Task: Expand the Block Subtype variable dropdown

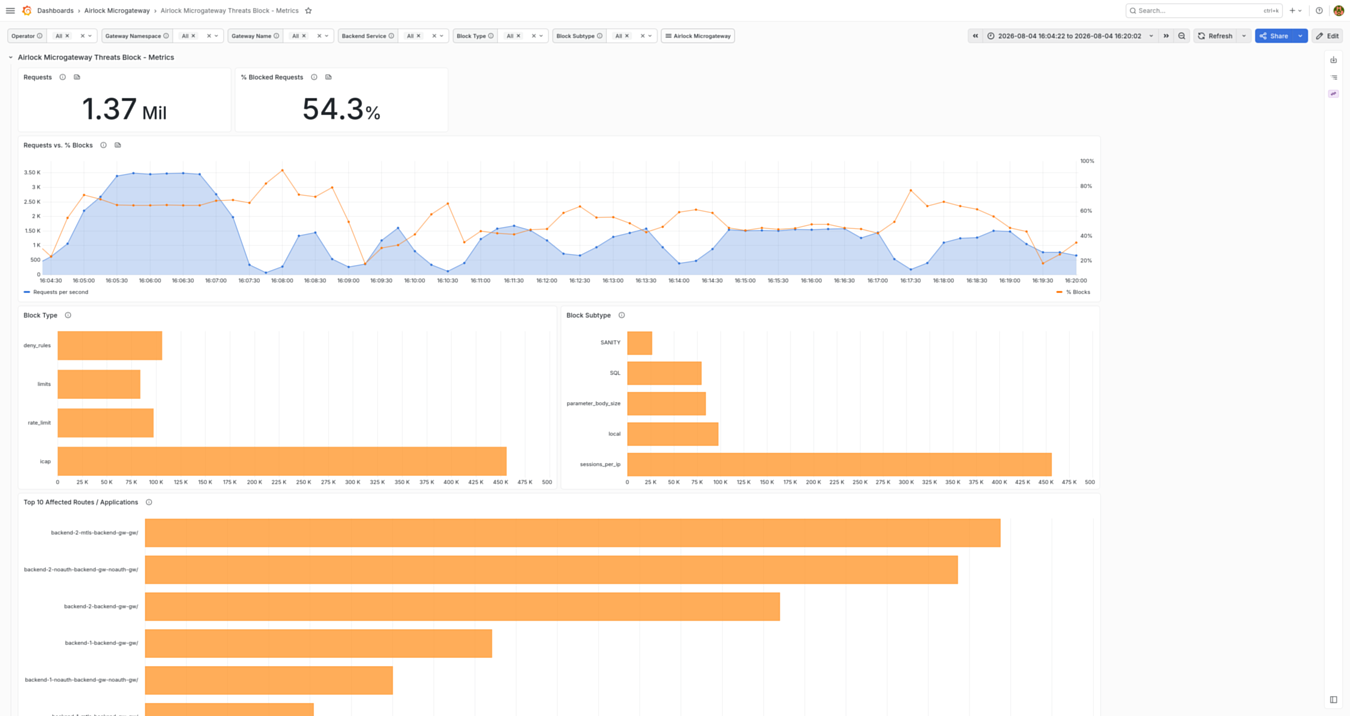Action: 650,36
